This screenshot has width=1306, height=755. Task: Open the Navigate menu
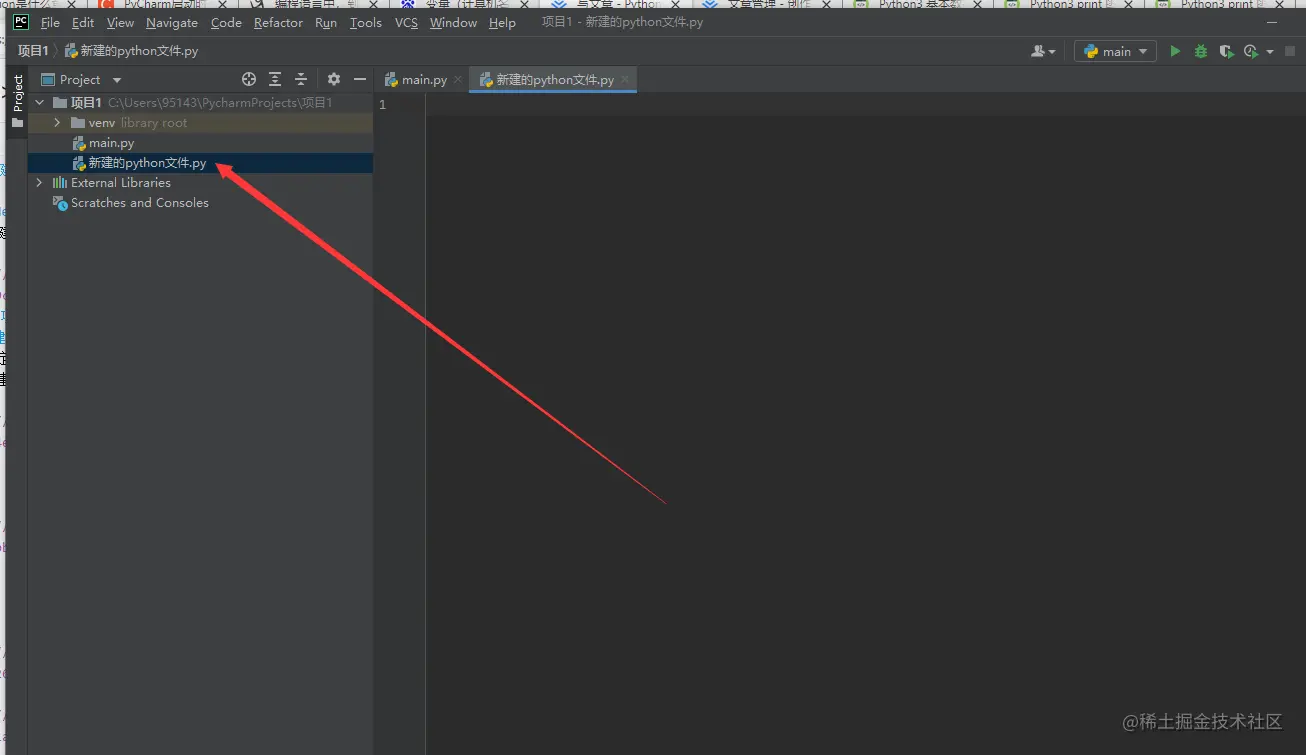[172, 22]
